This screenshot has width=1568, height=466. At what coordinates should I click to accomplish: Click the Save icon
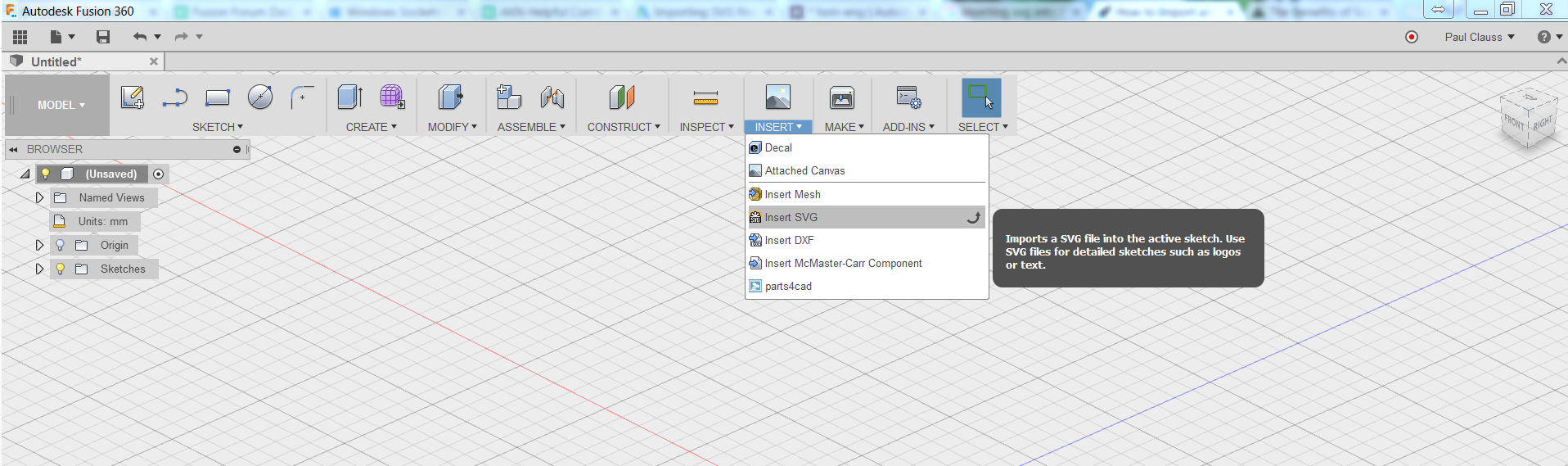[x=102, y=37]
